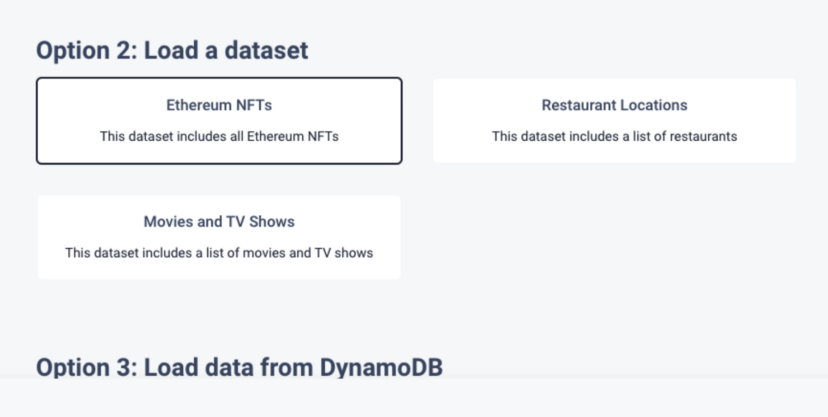The image size is (828, 417).
Task: Load the NFT dataset by clicking its tile
Action: click(x=219, y=121)
